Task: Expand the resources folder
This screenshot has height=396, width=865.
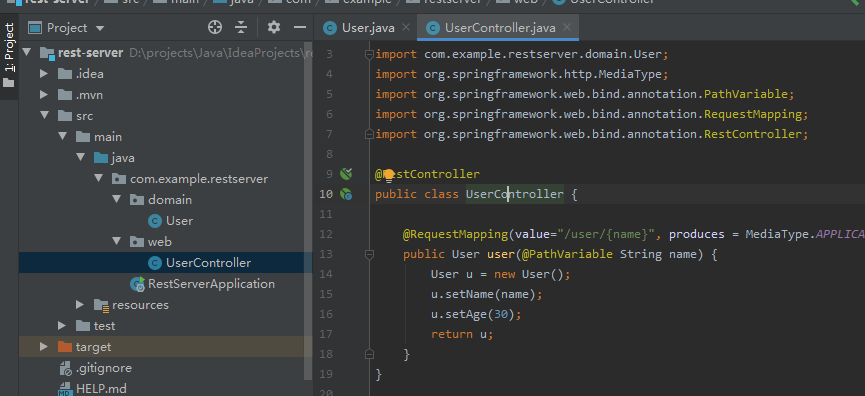Action: (81, 304)
